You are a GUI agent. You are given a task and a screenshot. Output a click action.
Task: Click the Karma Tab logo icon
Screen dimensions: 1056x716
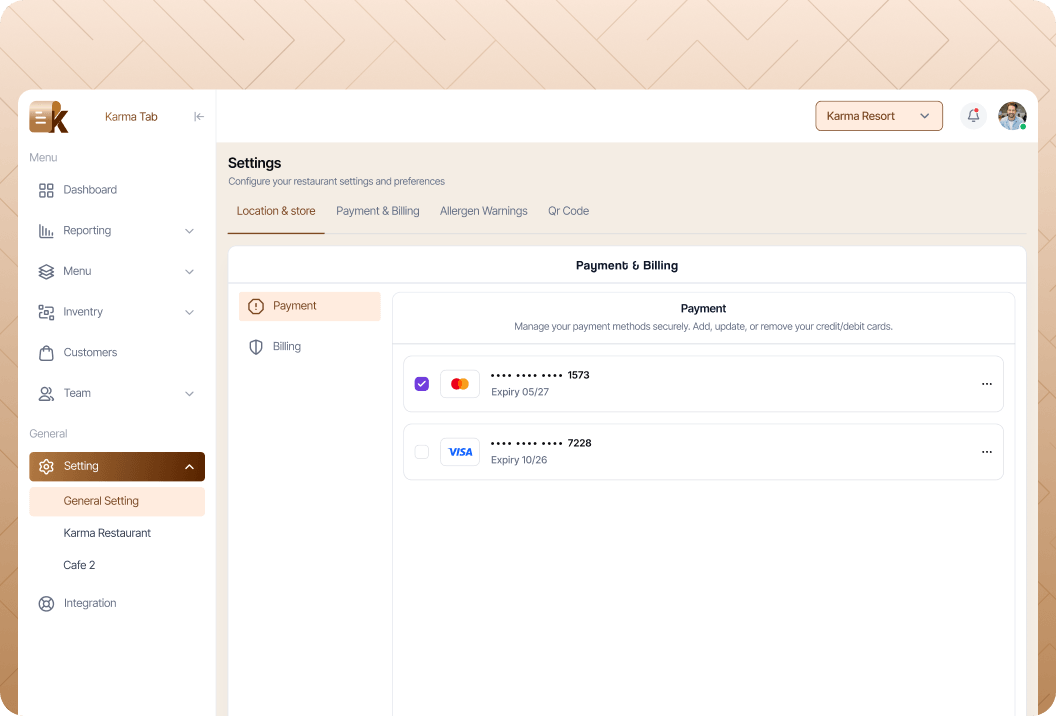point(49,117)
